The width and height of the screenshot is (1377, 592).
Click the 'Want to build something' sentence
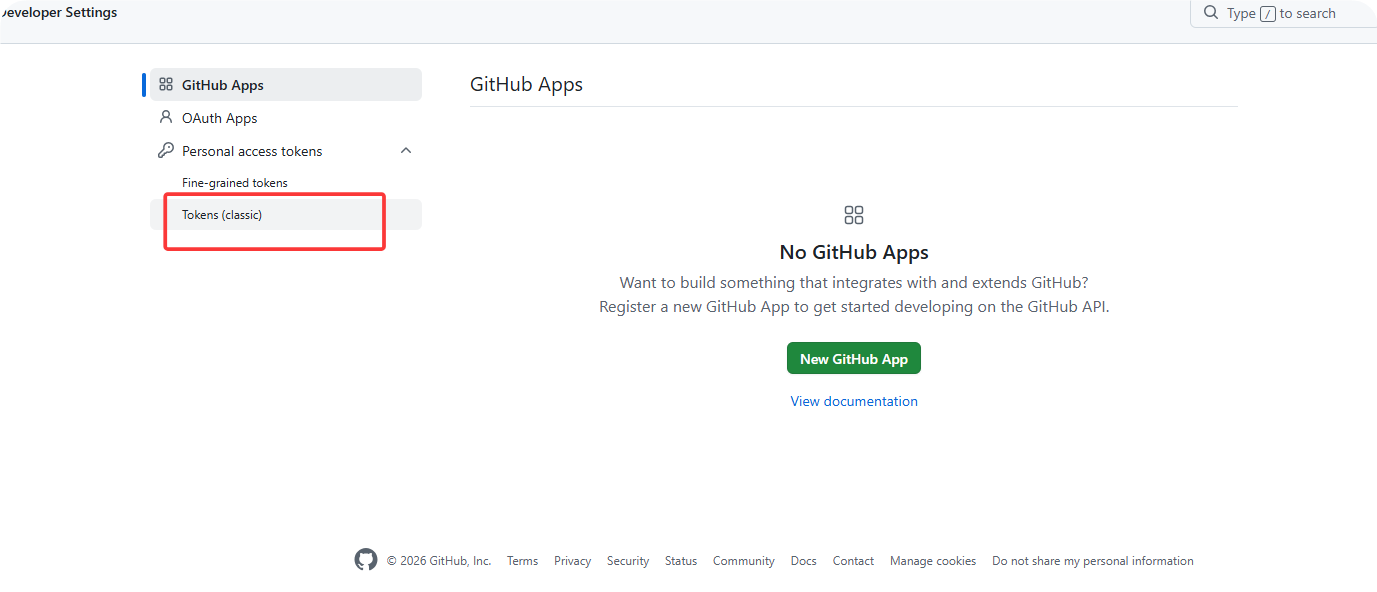pos(854,283)
